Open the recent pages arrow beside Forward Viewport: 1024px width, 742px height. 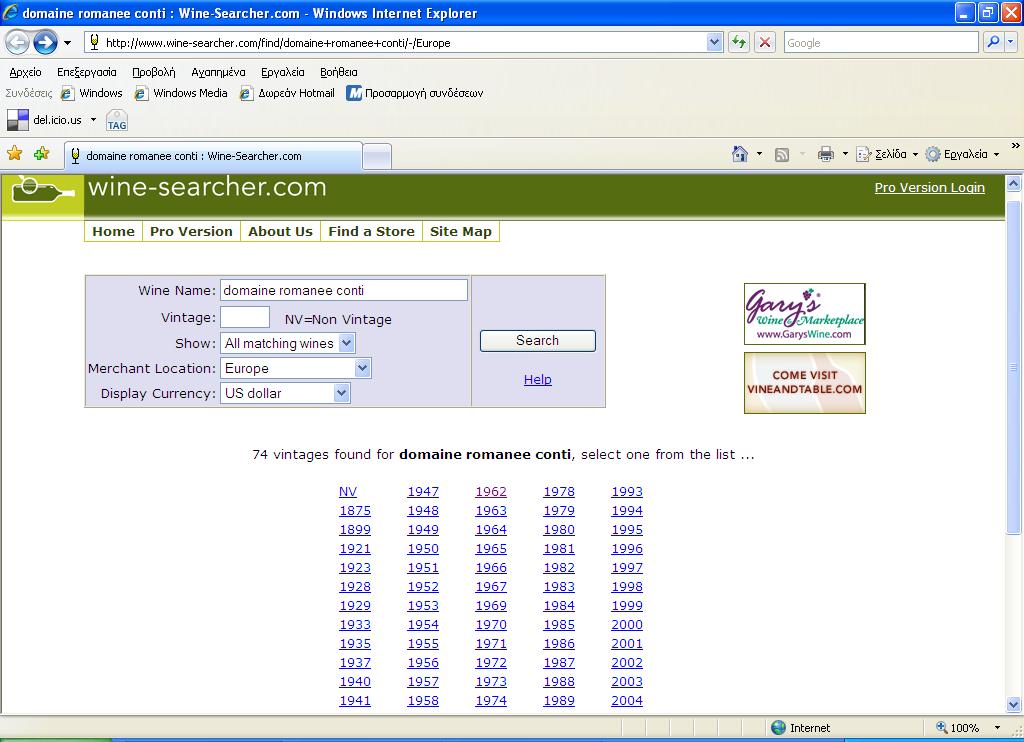pos(67,43)
